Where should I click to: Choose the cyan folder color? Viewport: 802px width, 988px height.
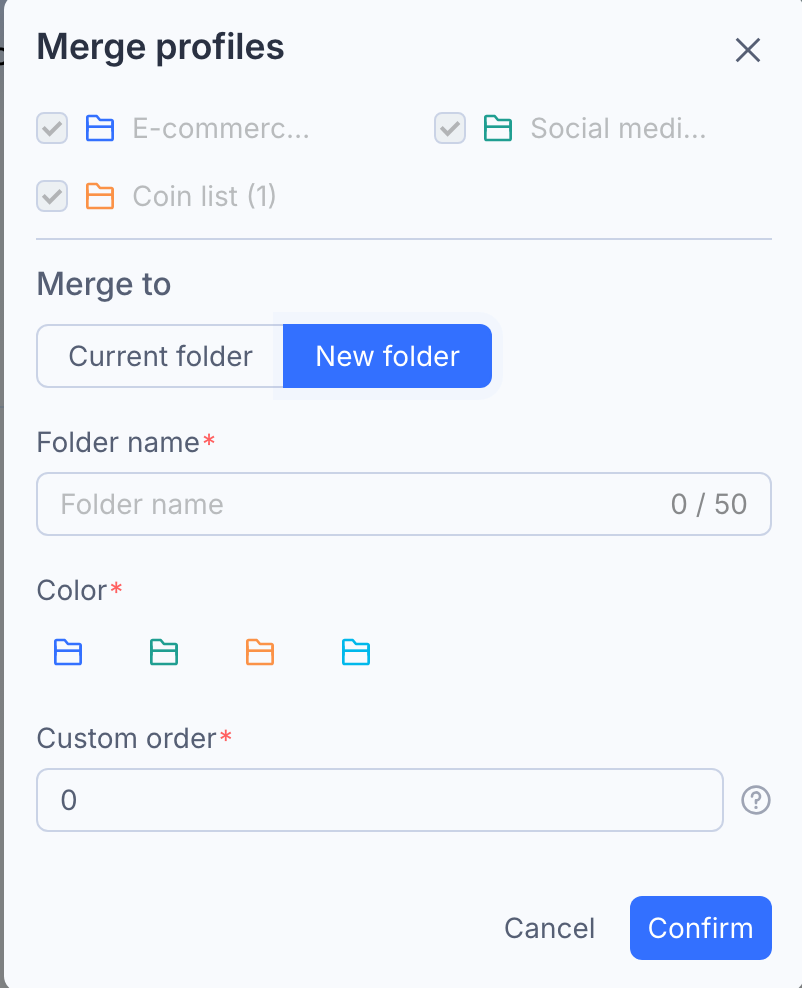tap(356, 652)
